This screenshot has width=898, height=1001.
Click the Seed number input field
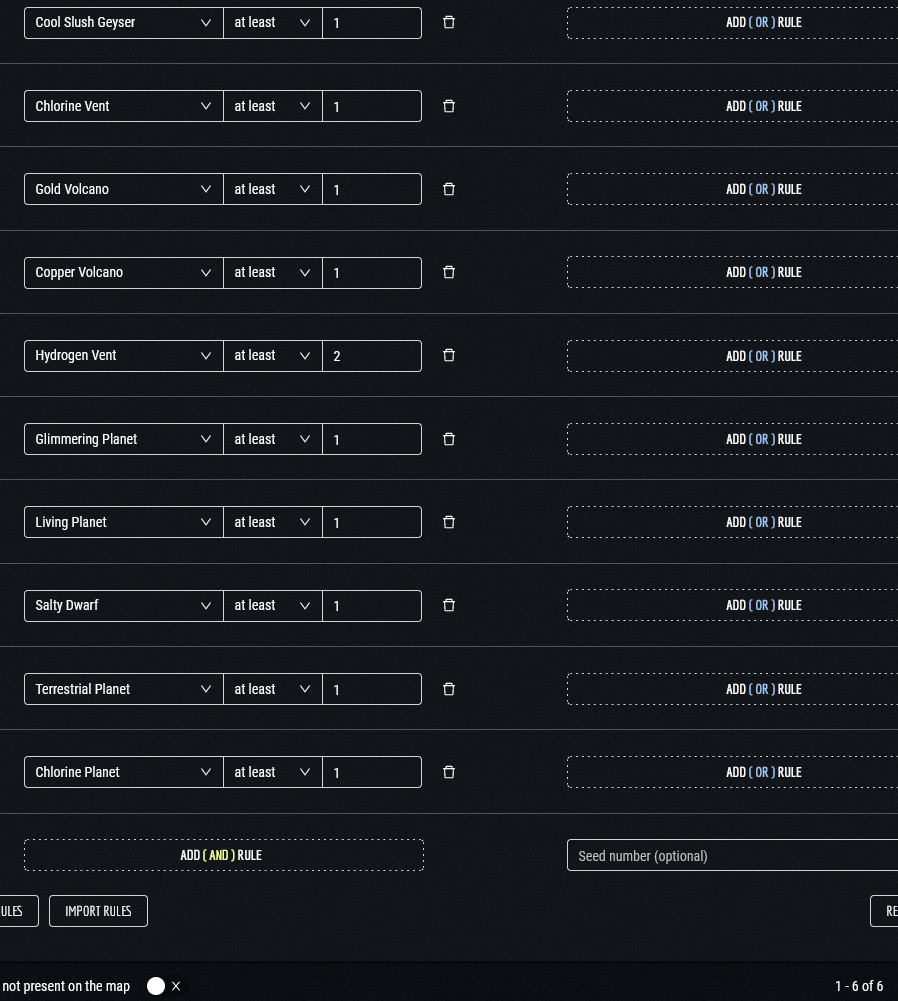point(732,856)
